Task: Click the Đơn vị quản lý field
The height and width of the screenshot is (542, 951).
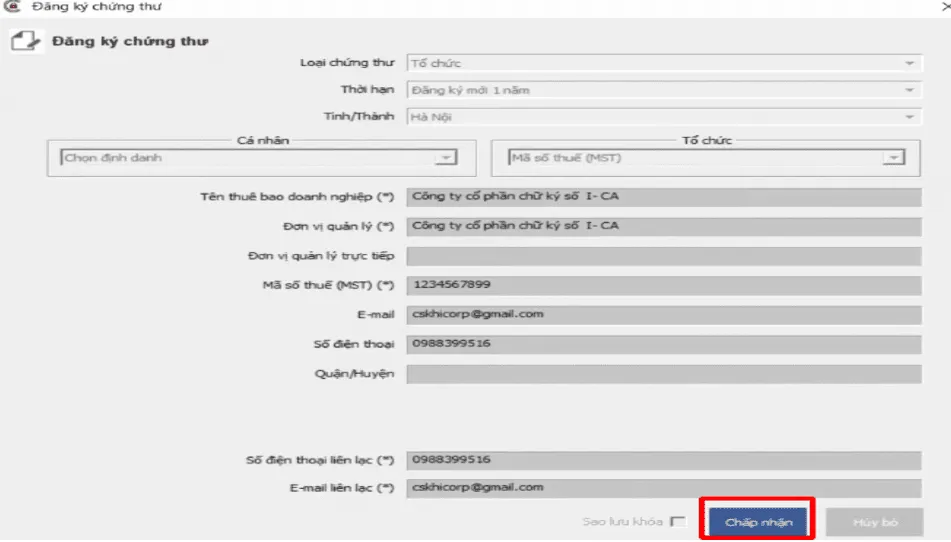Action: tap(664, 226)
